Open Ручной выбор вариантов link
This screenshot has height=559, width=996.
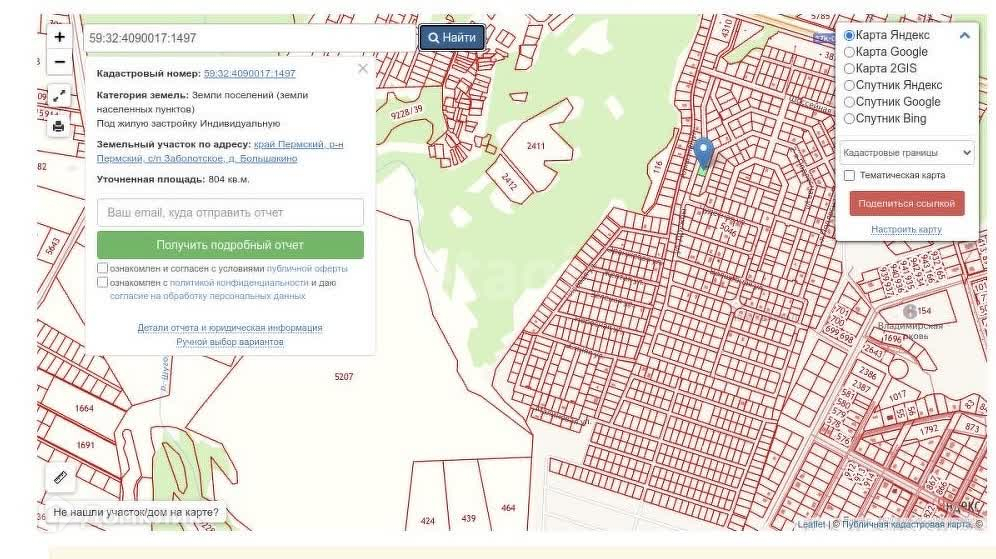[x=230, y=342]
